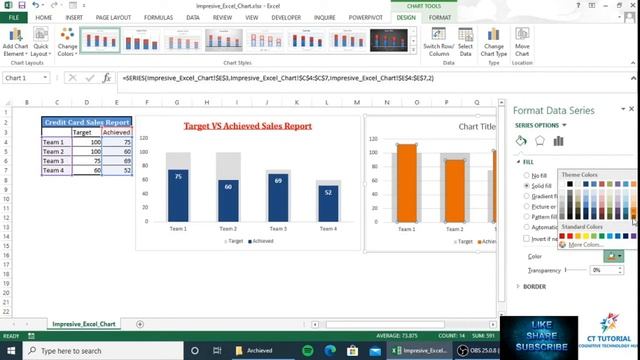
Task: Open Change Colors palette
Action: [x=67, y=42]
